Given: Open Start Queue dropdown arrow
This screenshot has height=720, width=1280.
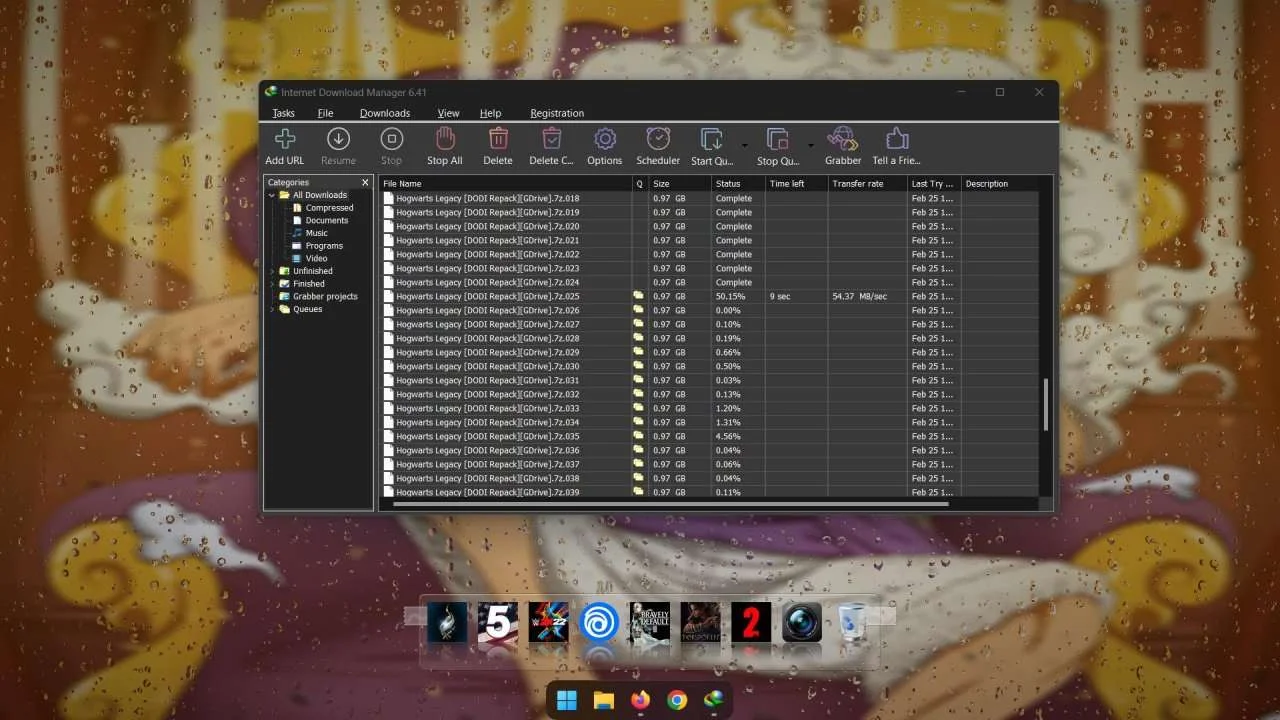Looking at the screenshot, I should pyautogui.click(x=744, y=145).
